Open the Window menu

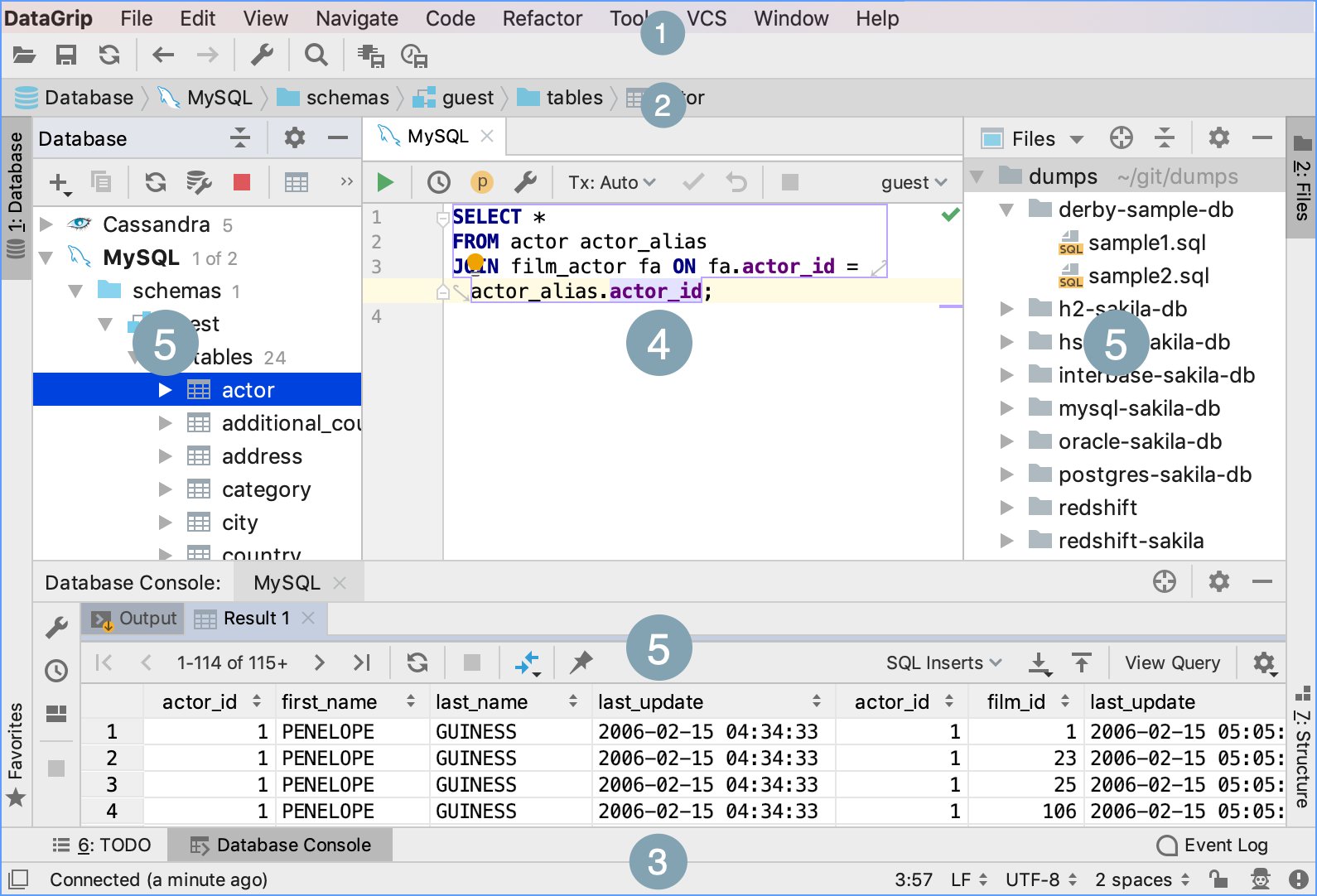(x=791, y=18)
